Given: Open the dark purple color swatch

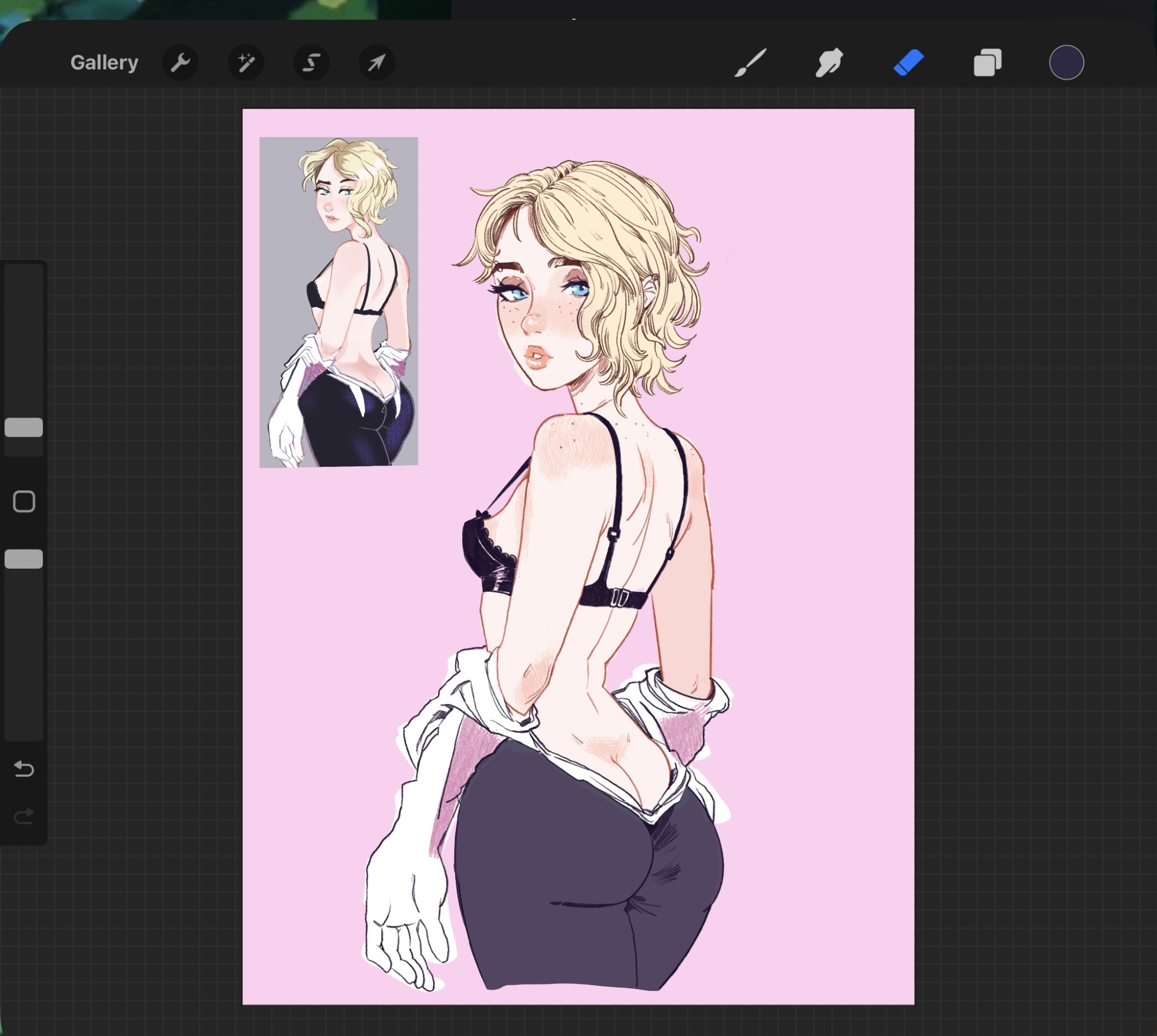Looking at the screenshot, I should click(1066, 62).
